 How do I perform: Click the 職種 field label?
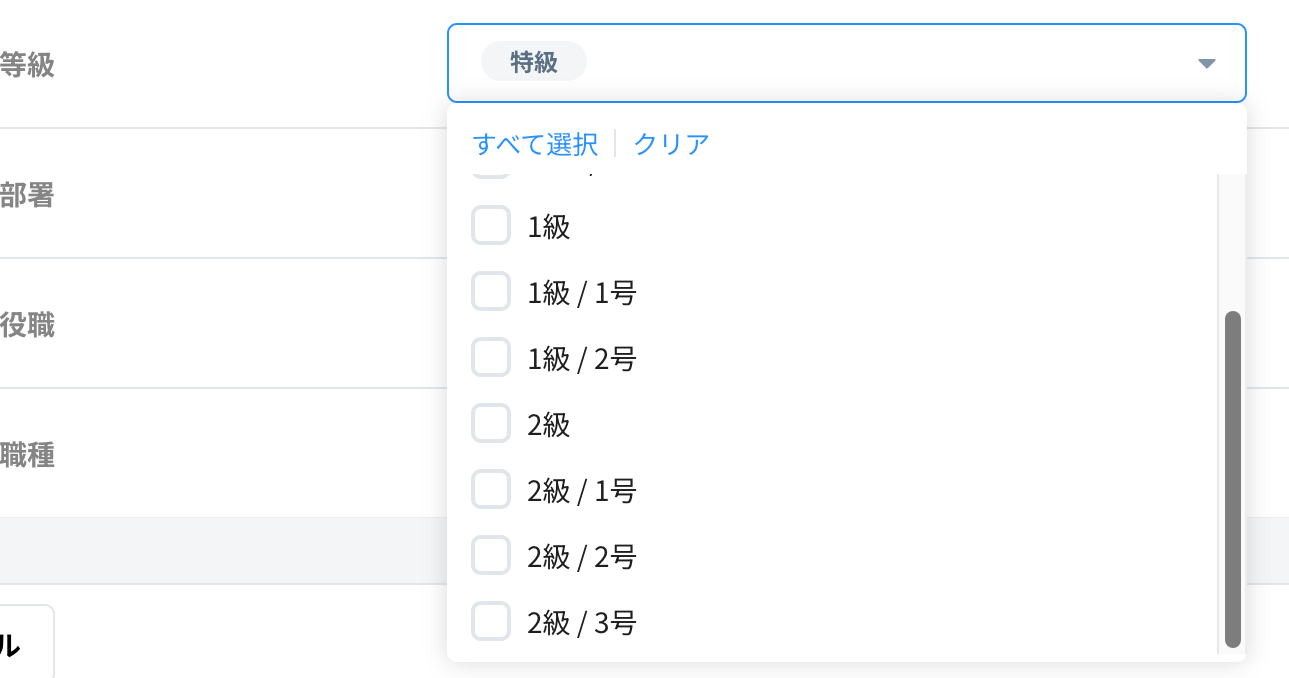(27, 455)
